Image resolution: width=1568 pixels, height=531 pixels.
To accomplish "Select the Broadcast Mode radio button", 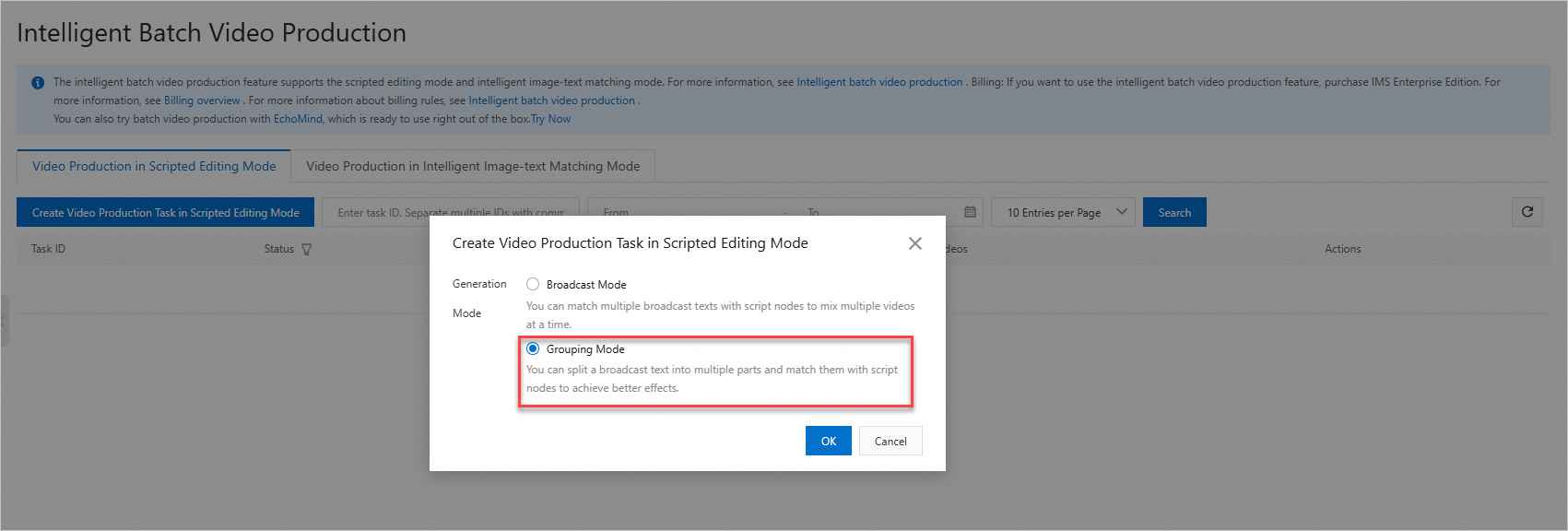I will click(x=533, y=284).
